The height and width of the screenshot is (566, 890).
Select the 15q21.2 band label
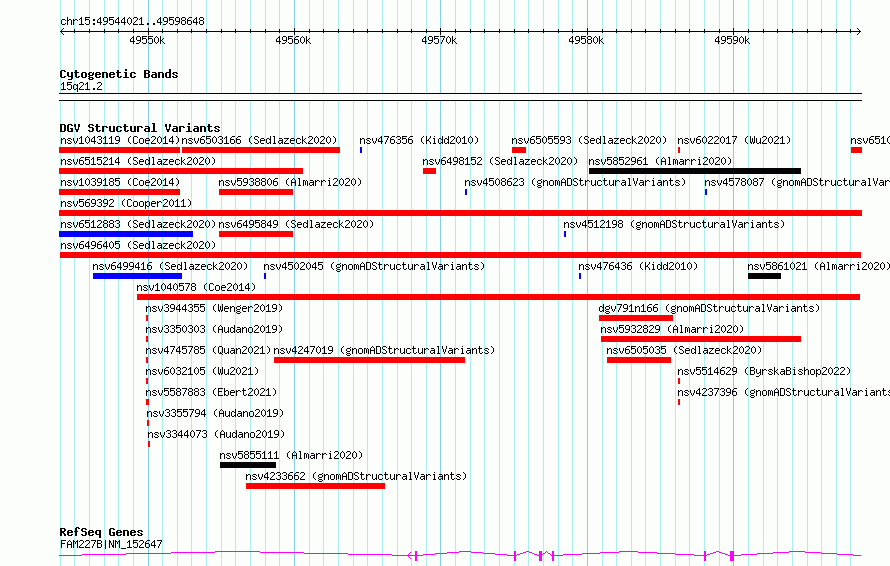click(x=81, y=86)
